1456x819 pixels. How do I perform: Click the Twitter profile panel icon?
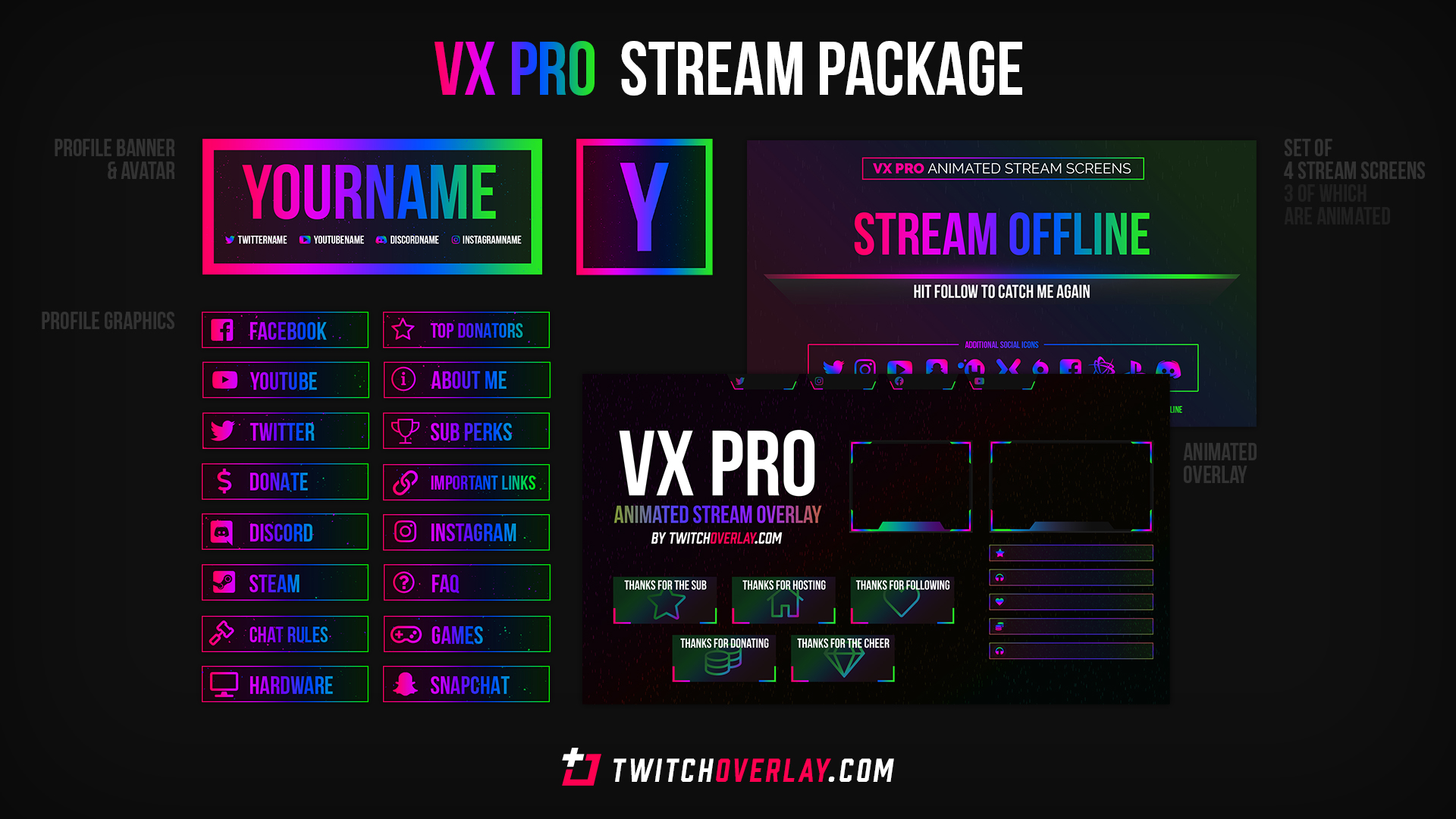coord(223,431)
